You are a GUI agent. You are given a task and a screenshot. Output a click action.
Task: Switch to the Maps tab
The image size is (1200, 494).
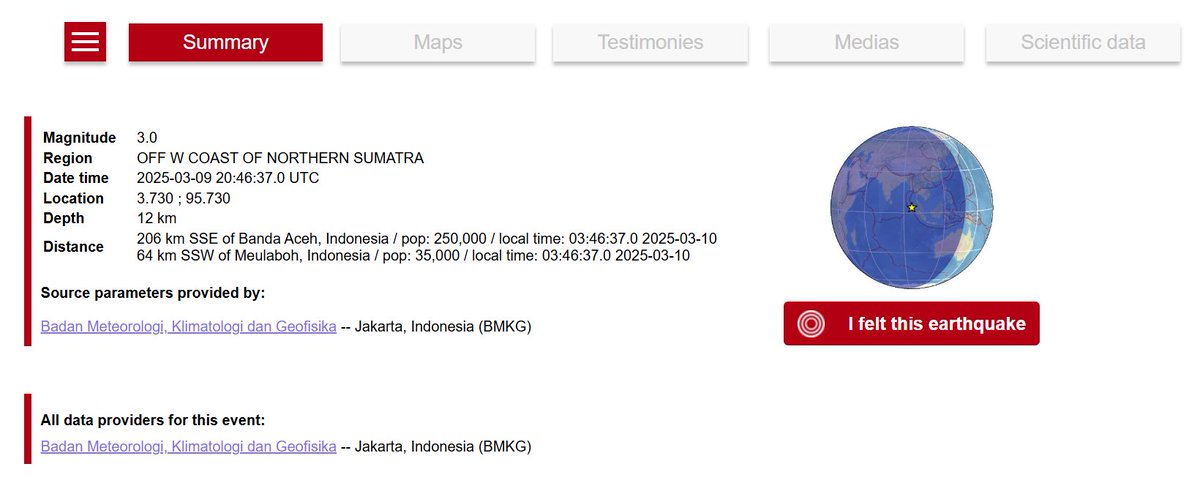[x=438, y=43]
